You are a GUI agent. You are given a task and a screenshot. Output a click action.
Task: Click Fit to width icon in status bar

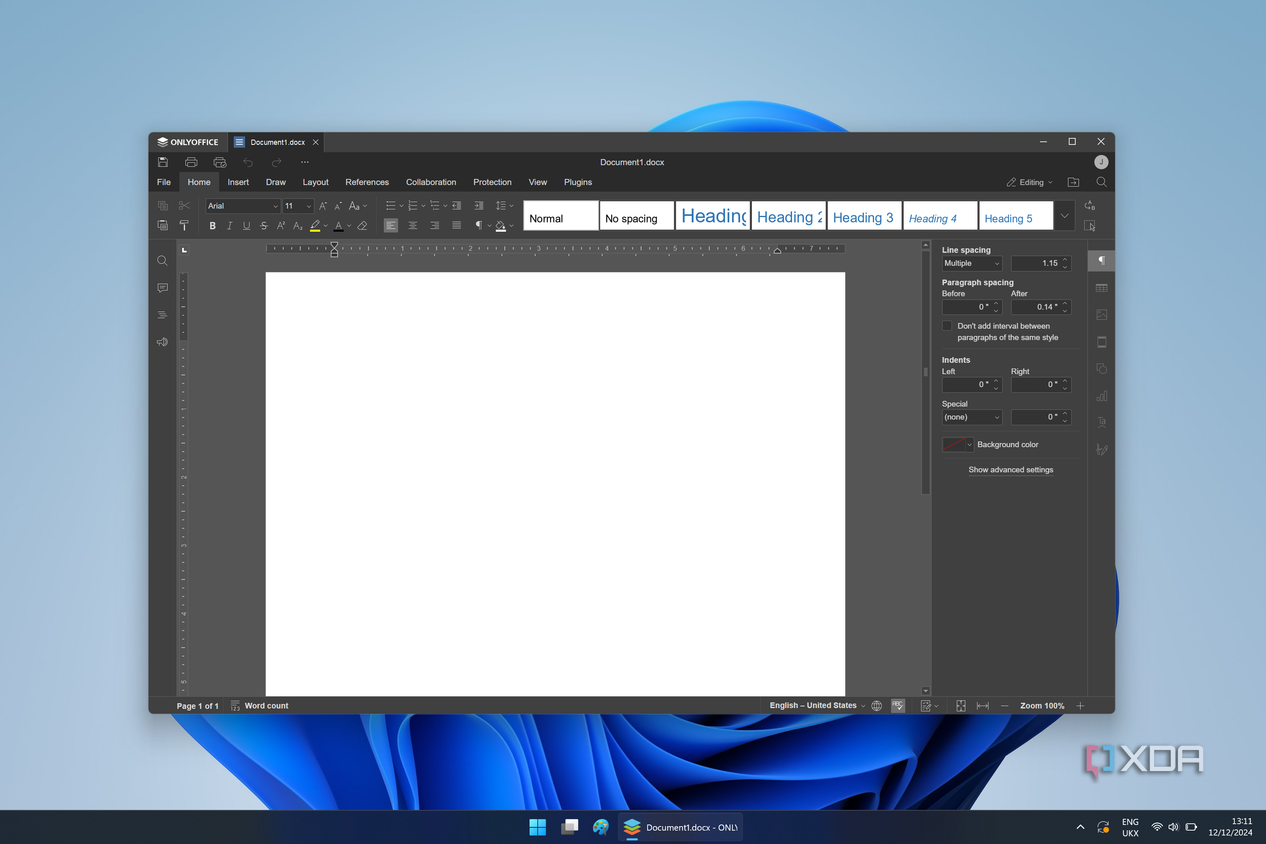pyautogui.click(x=983, y=706)
